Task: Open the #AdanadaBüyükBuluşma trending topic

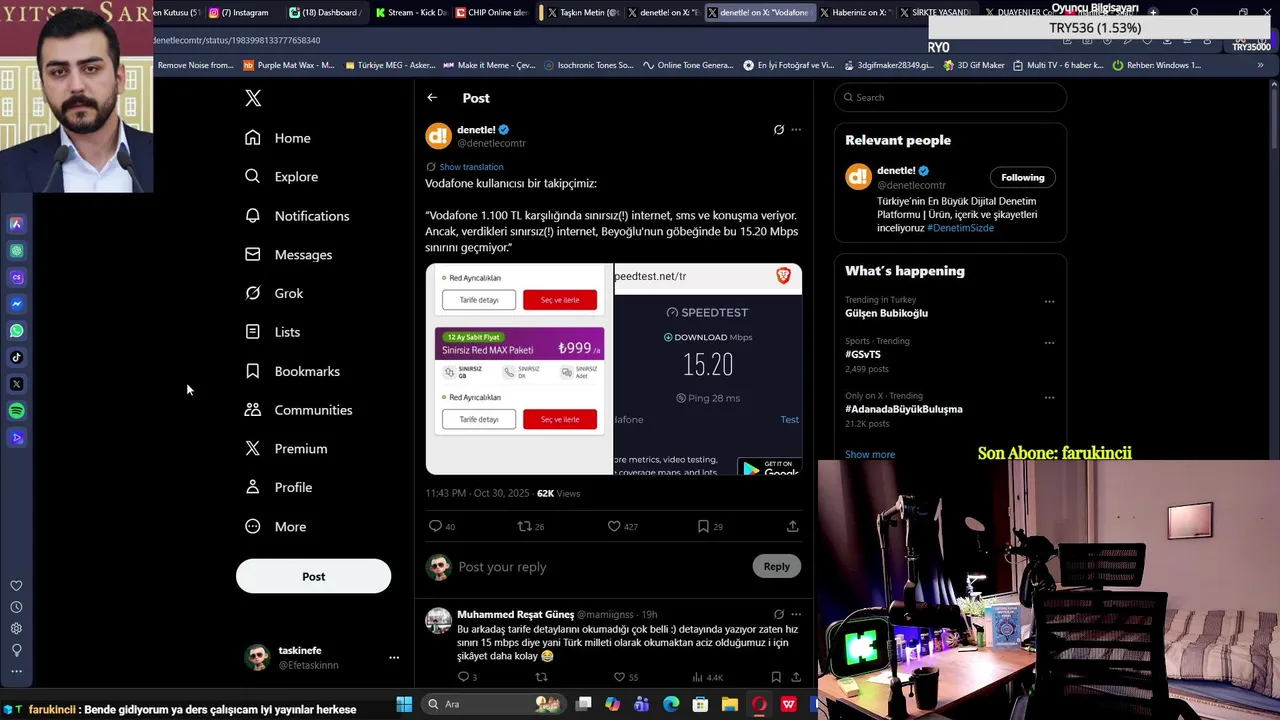Action: coord(903,409)
